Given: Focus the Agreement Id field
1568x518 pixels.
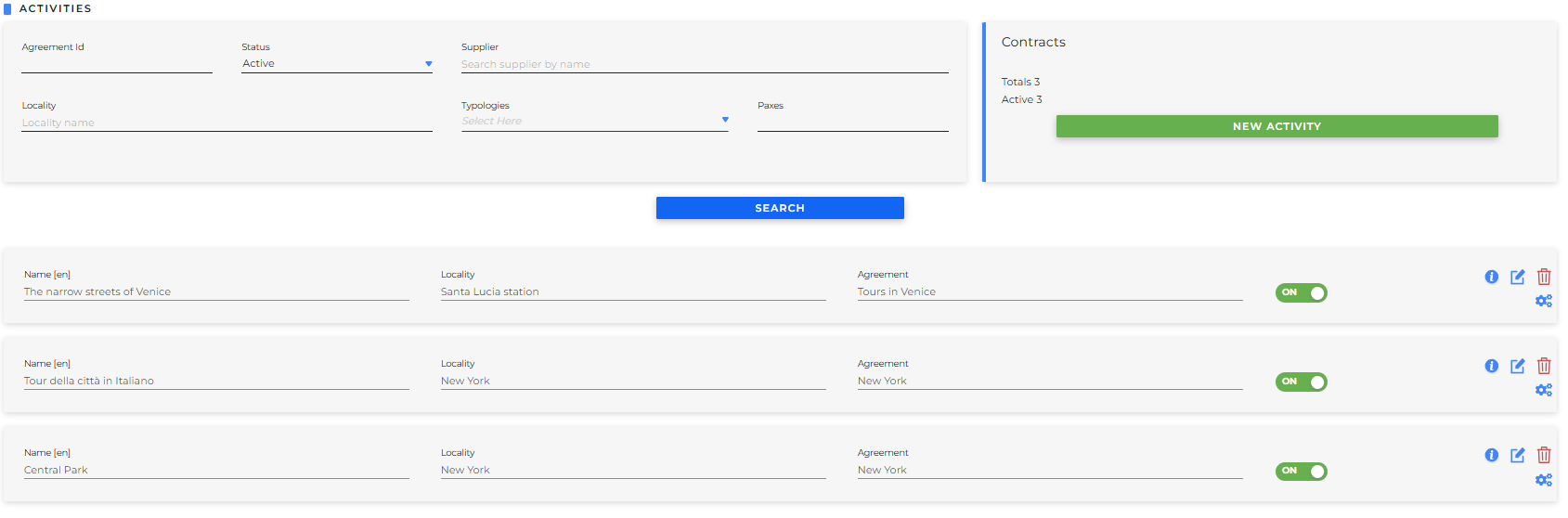Looking at the screenshot, I should (x=117, y=63).
